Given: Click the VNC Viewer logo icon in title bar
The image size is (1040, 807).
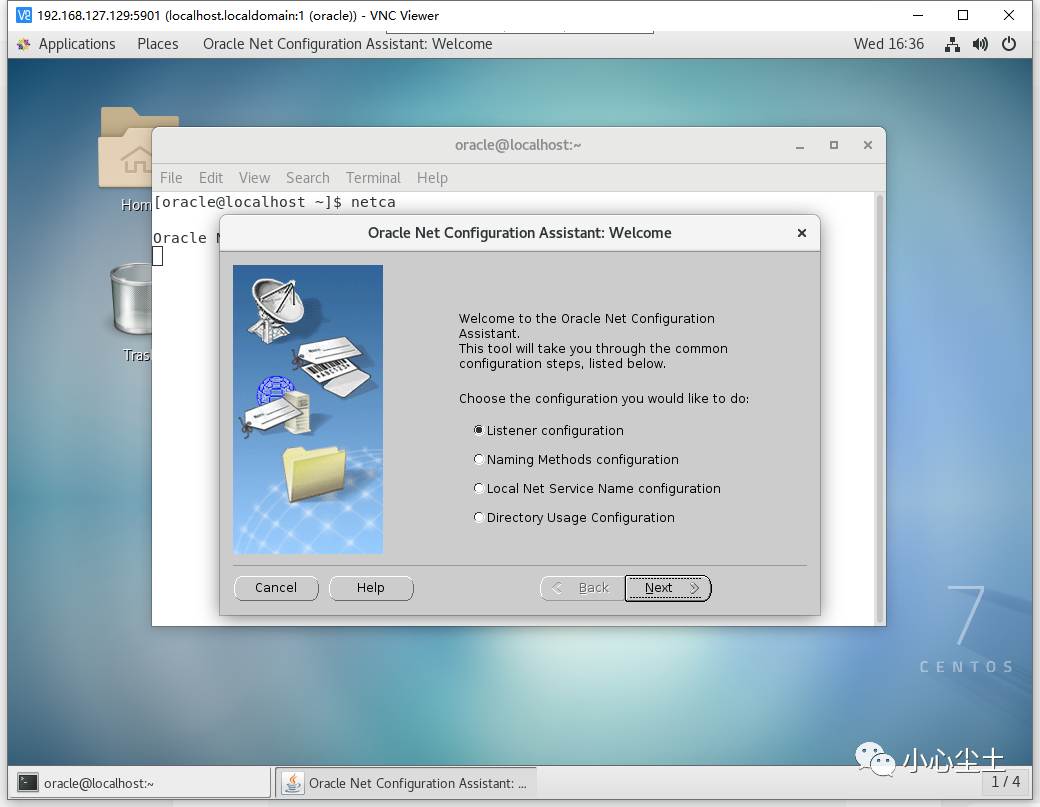Looking at the screenshot, I should 24,15.
